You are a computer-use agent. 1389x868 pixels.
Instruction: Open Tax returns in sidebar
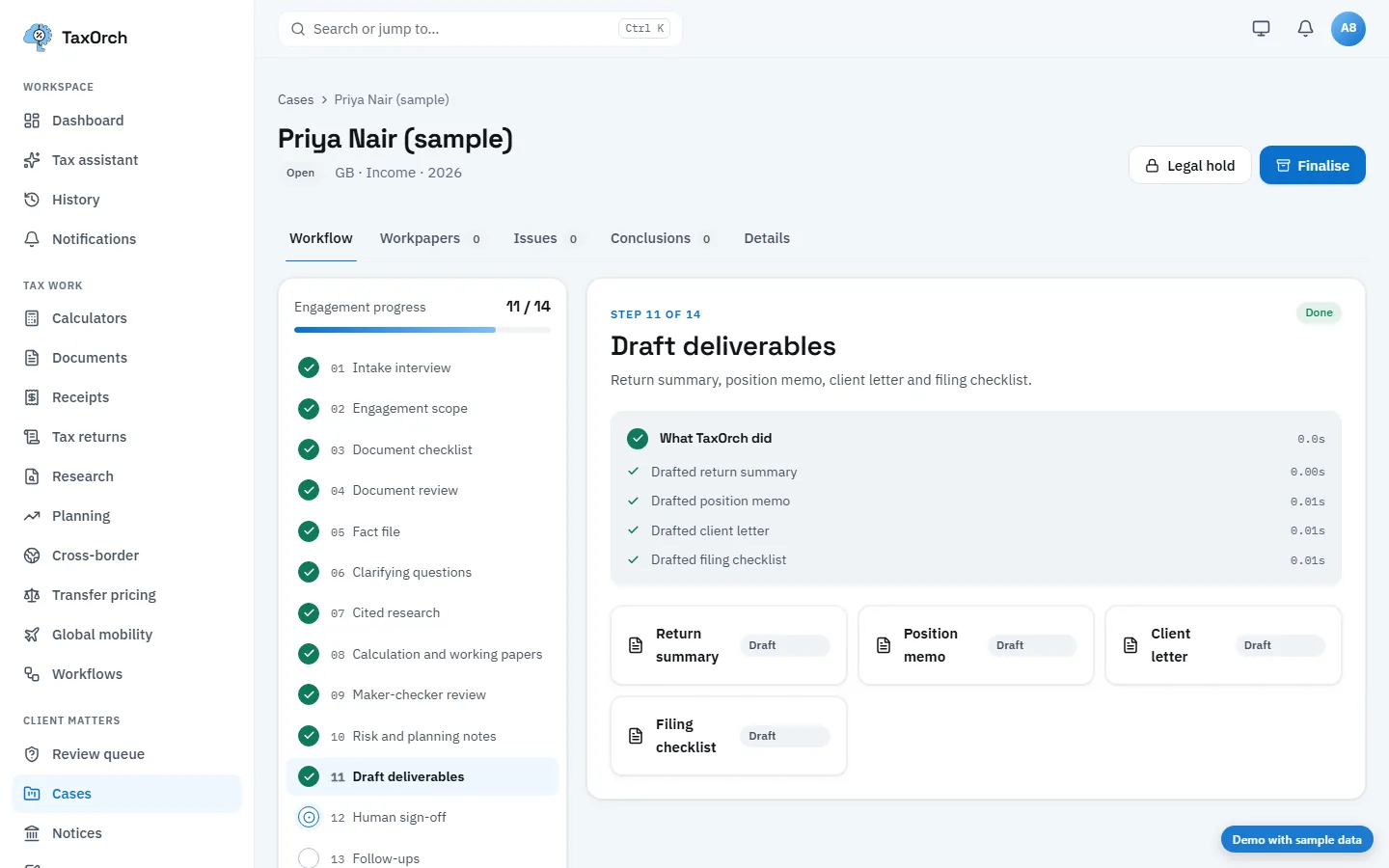click(126, 437)
